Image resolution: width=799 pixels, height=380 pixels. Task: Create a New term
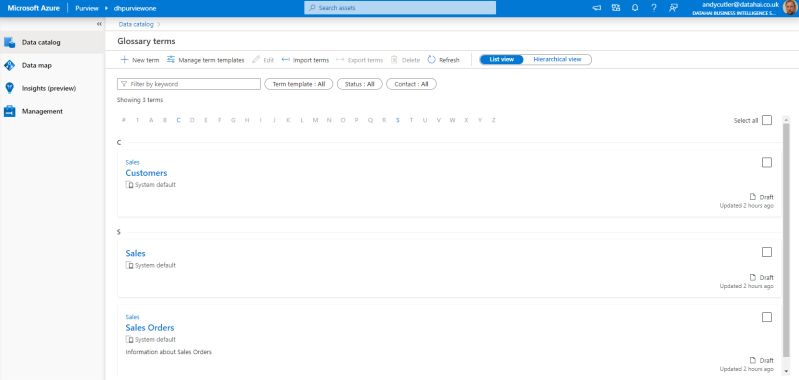pos(140,60)
